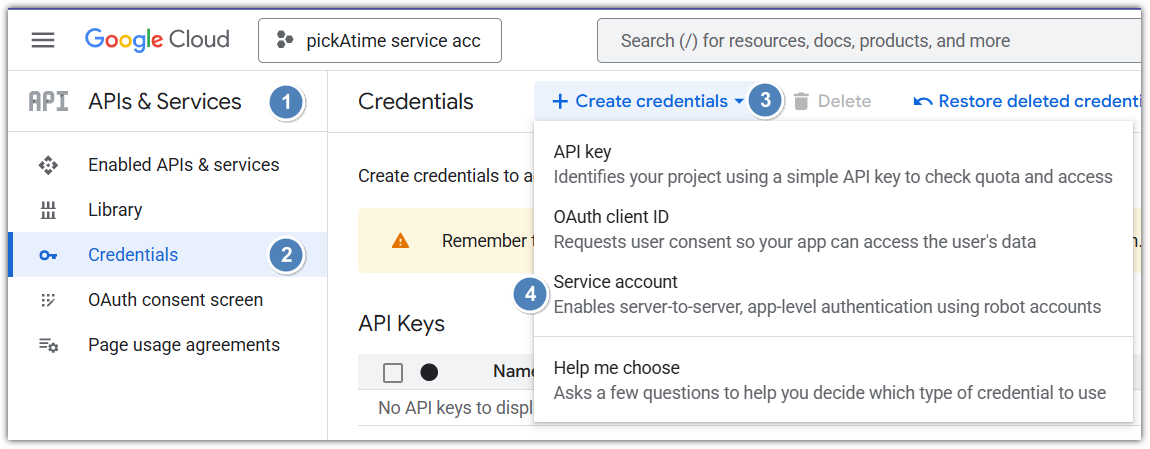Pick Help me choose option
Image resolution: width=1150 pixels, height=449 pixels.
coord(616,368)
